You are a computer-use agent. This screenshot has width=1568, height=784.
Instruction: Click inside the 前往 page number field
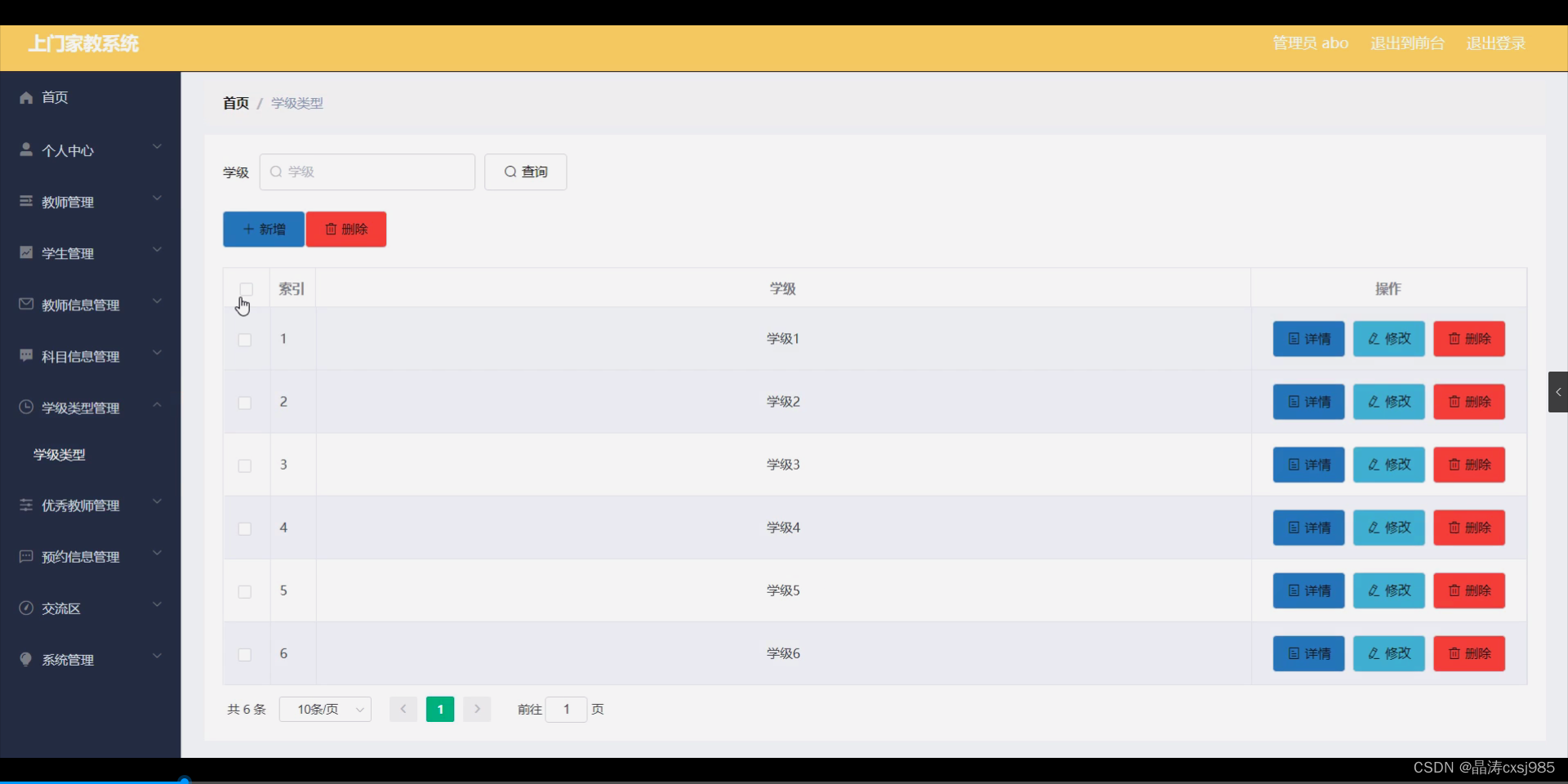click(566, 709)
